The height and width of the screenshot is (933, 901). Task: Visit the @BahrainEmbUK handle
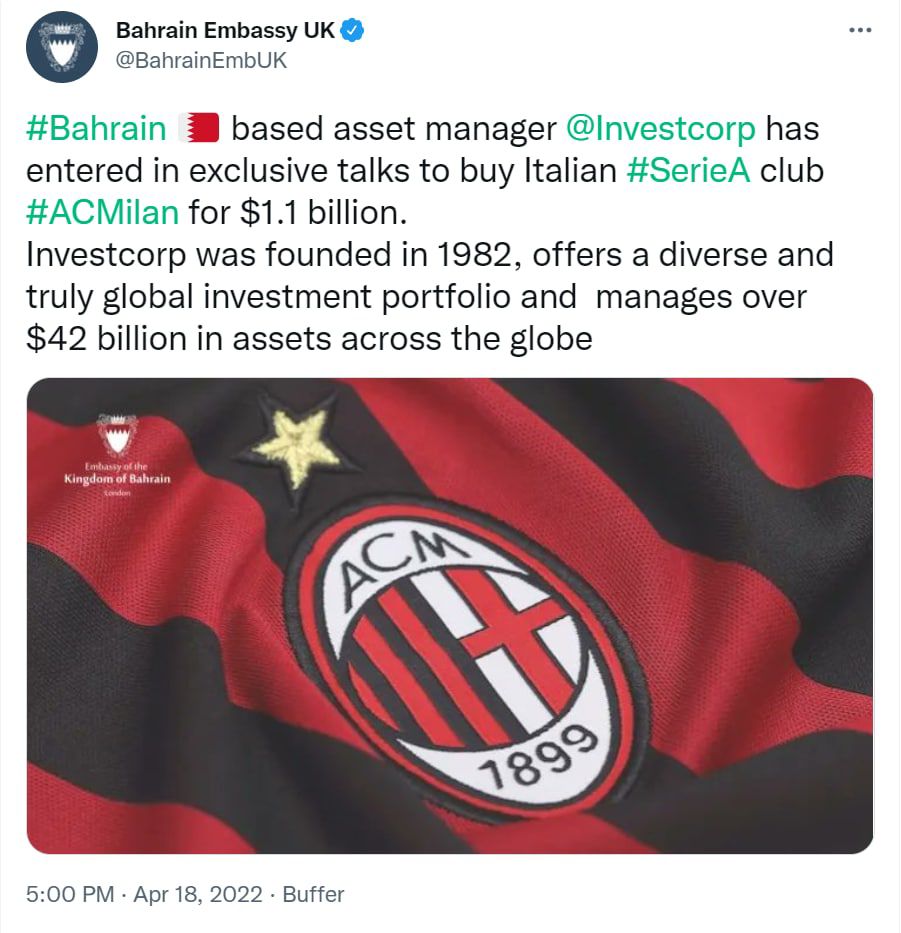(x=201, y=60)
